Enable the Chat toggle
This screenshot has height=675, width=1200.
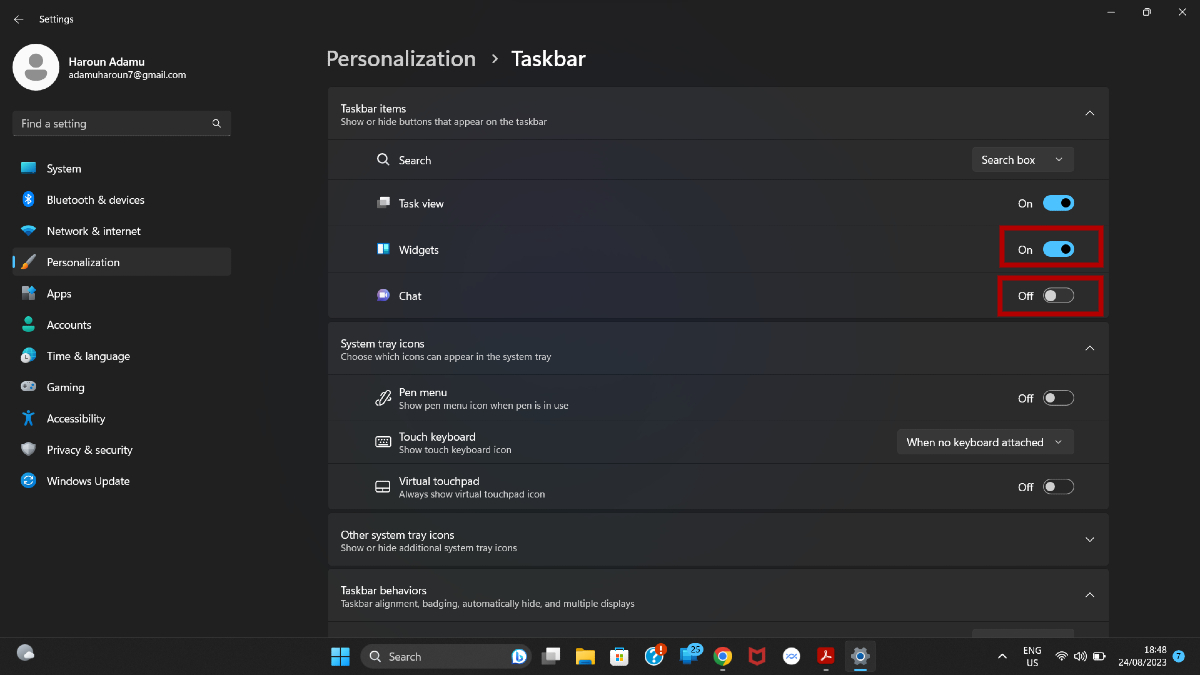coord(1058,296)
